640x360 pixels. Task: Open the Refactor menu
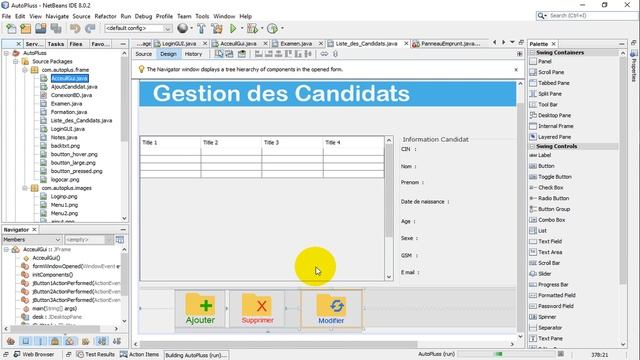click(x=105, y=16)
